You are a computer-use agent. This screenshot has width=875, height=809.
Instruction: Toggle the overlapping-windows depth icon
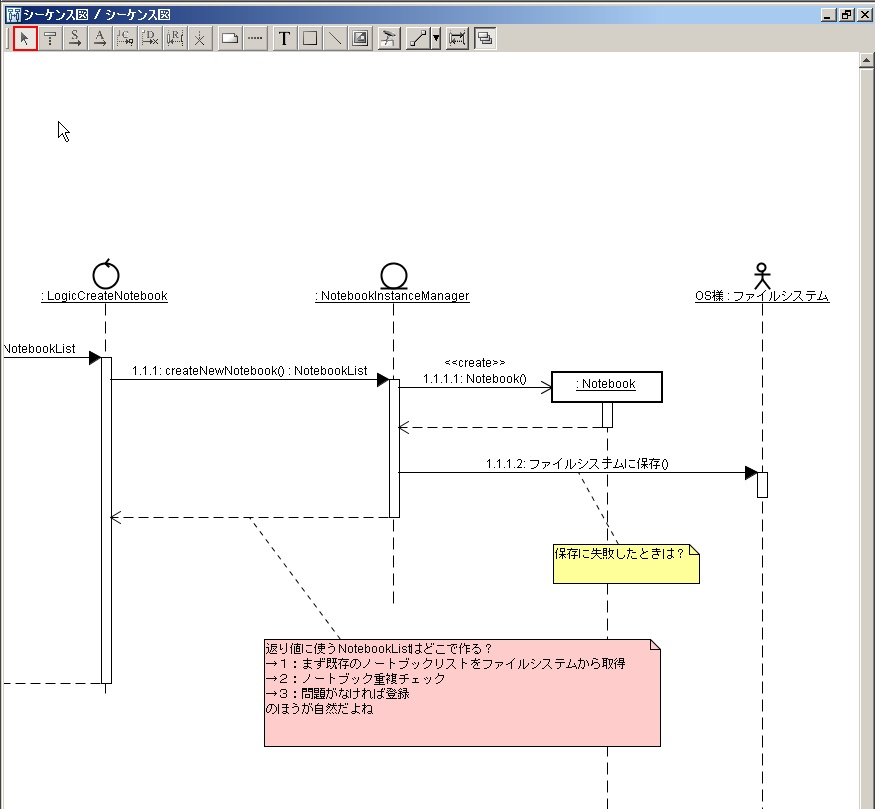(x=485, y=38)
